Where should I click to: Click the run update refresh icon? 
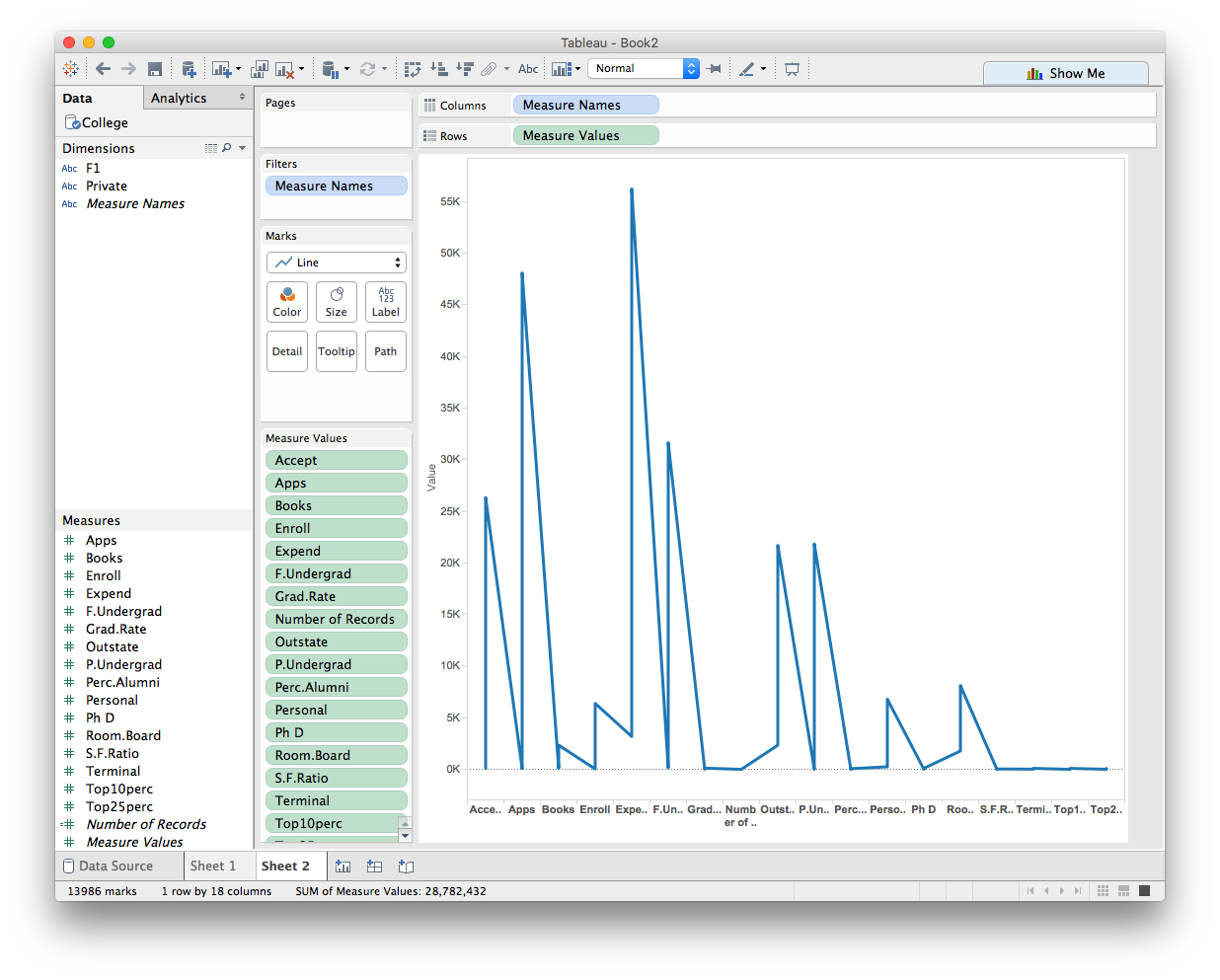point(367,69)
